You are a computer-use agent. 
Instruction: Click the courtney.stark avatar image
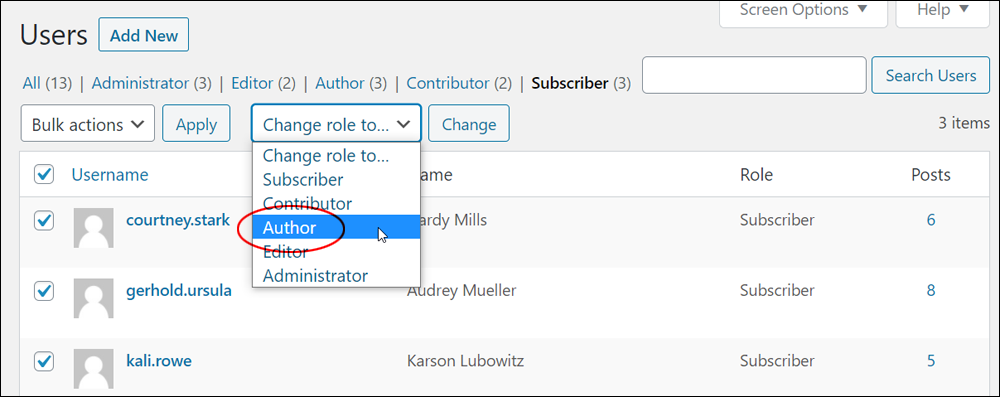coord(94,228)
